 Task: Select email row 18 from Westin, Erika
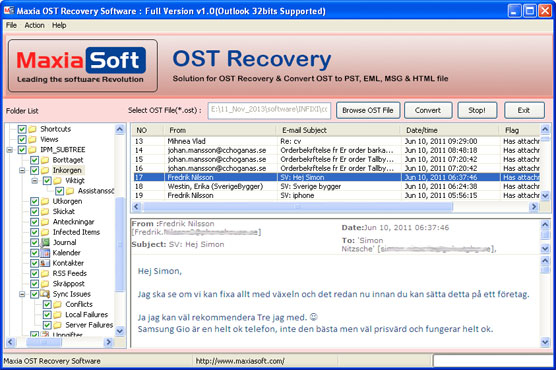336,186
